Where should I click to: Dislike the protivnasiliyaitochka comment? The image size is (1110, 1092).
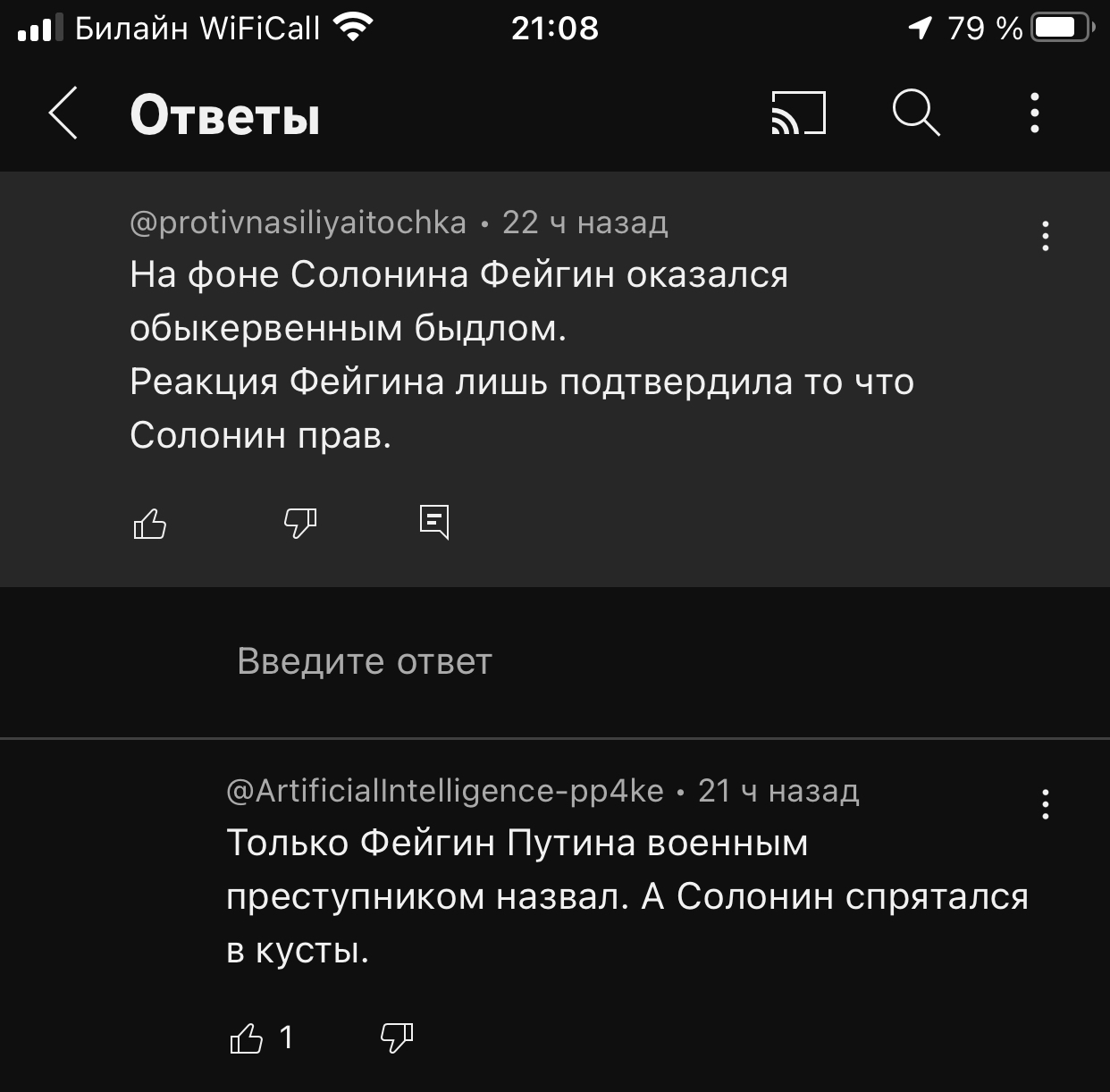(300, 523)
